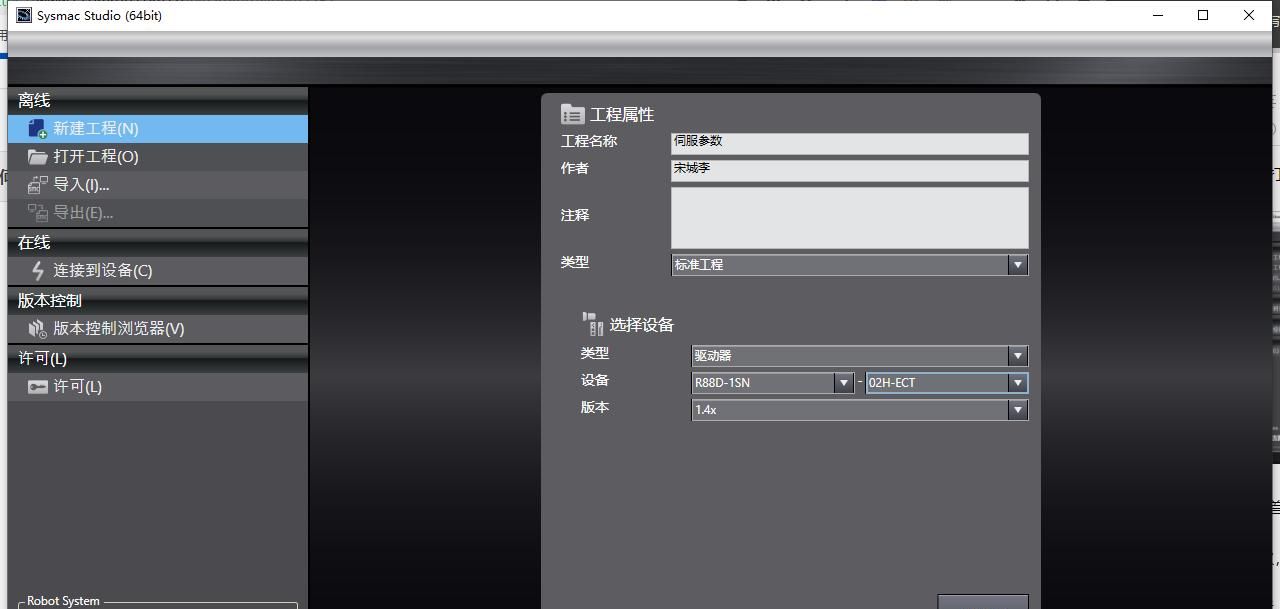
Task: Click the 作者 input field
Action: 849,171
